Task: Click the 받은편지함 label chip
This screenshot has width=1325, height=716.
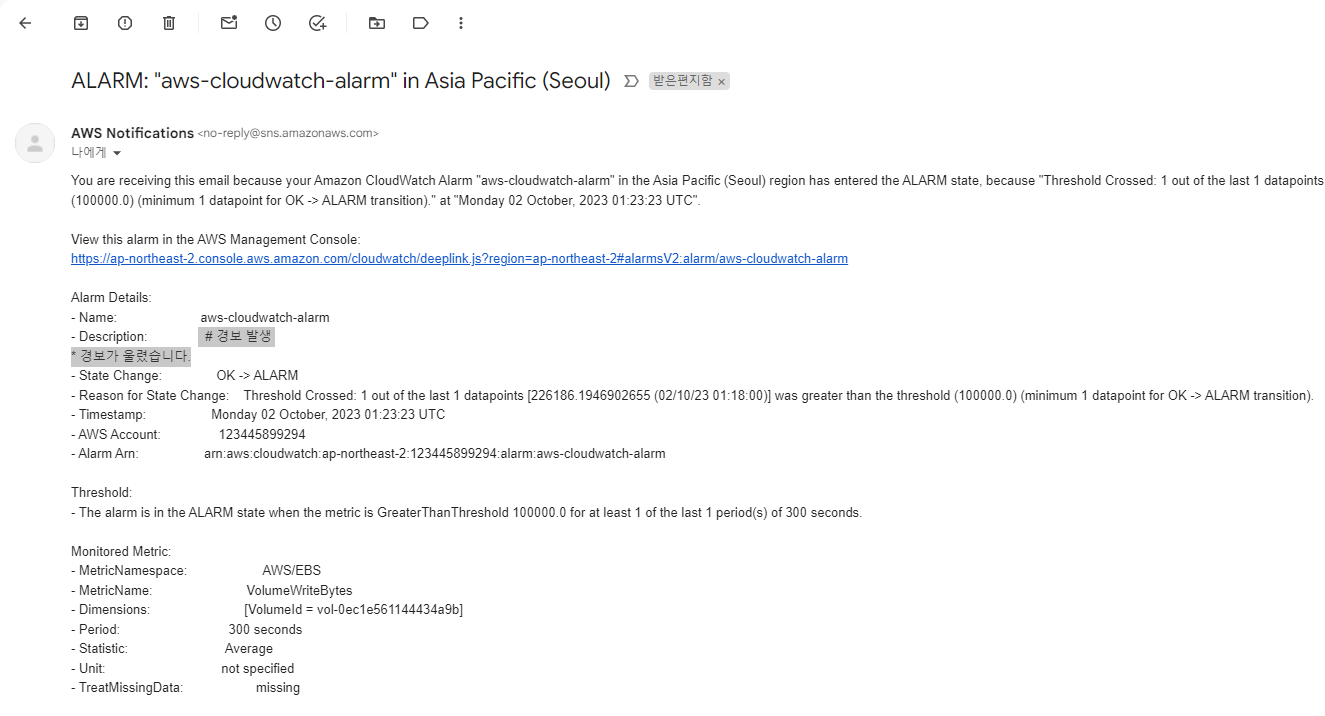Action: [x=682, y=81]
